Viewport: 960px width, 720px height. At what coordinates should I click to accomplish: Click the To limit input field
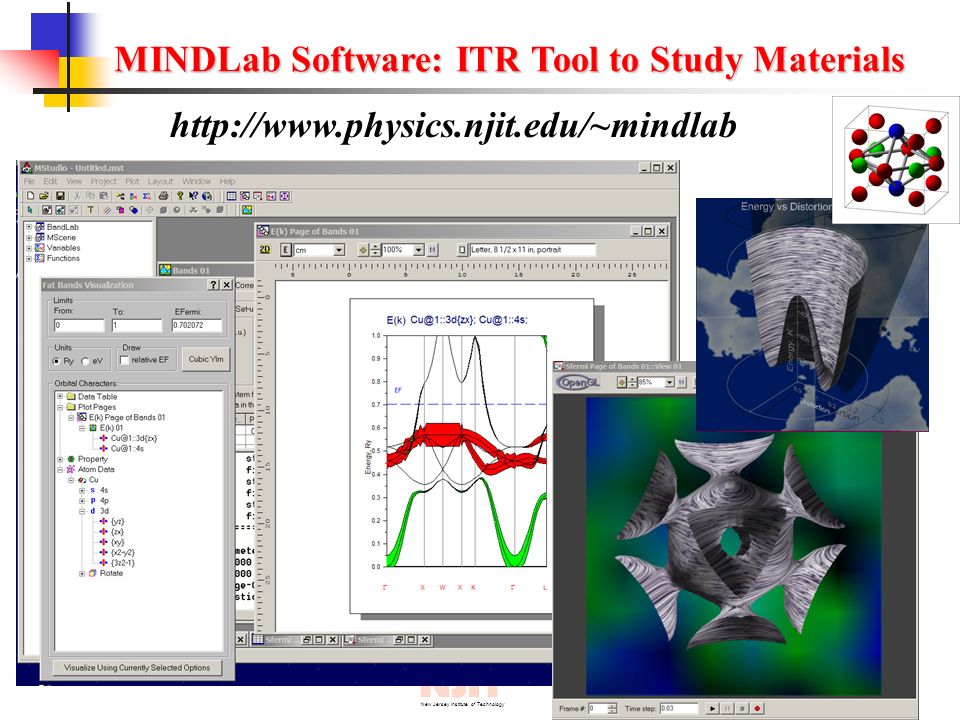tap(137, 325)
